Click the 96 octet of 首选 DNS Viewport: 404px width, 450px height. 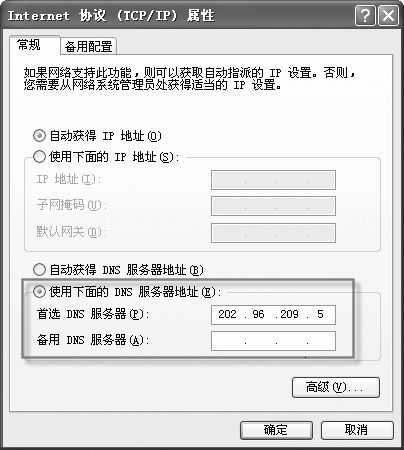[258, 314]
